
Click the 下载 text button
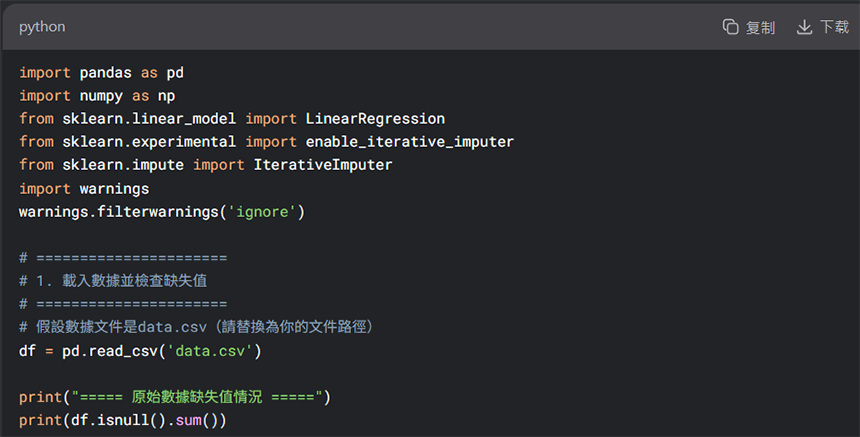tap(834, 26)
